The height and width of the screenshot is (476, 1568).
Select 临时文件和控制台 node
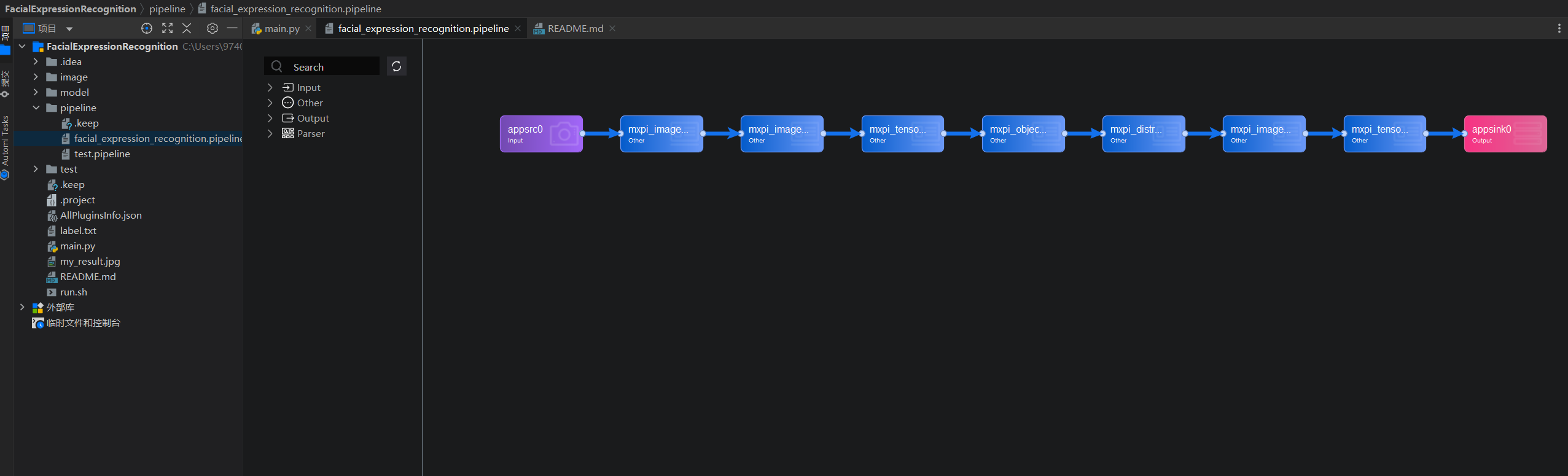83,322
